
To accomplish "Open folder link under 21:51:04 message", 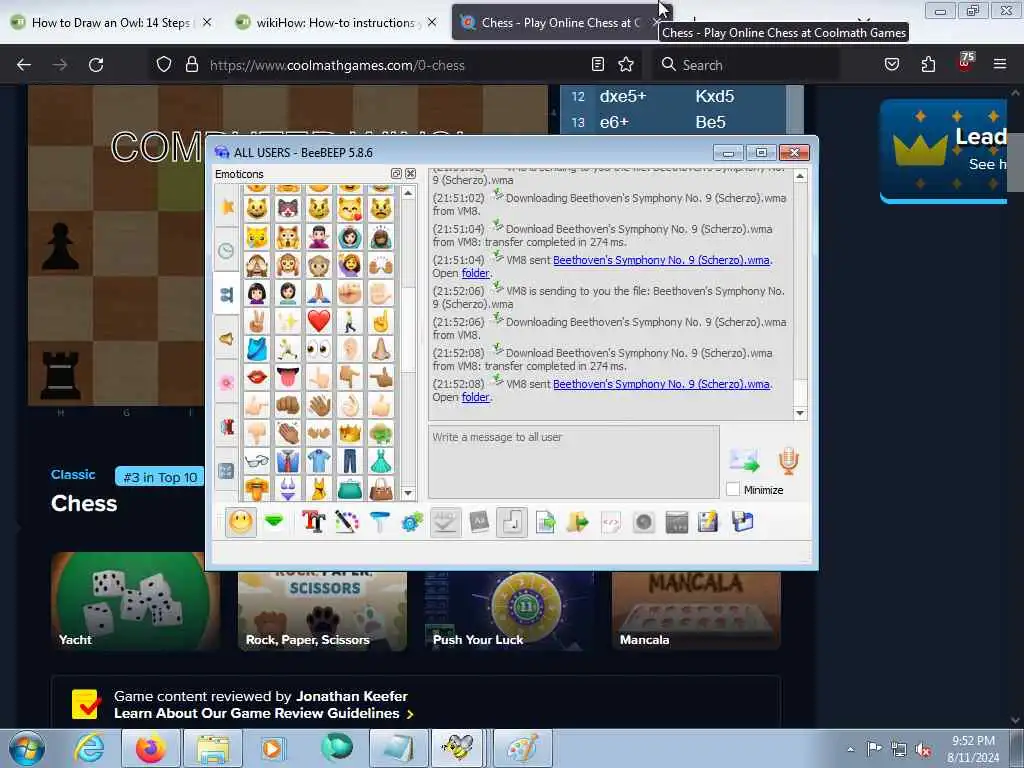I will point(475,273).
